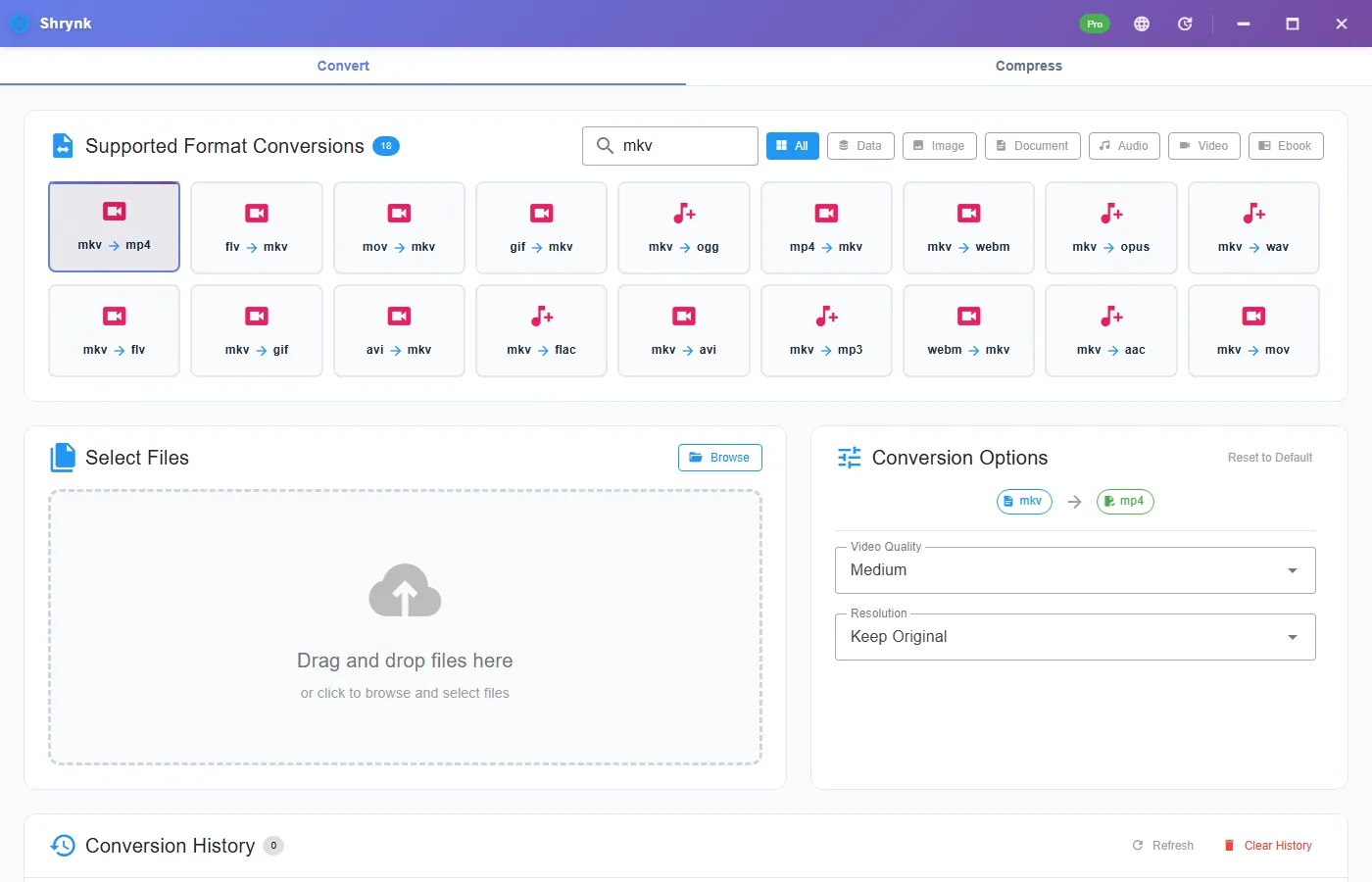Screen dimensions: 1372x882
Task: Switch to the Convert tab
Action: (x=343, y=66)
